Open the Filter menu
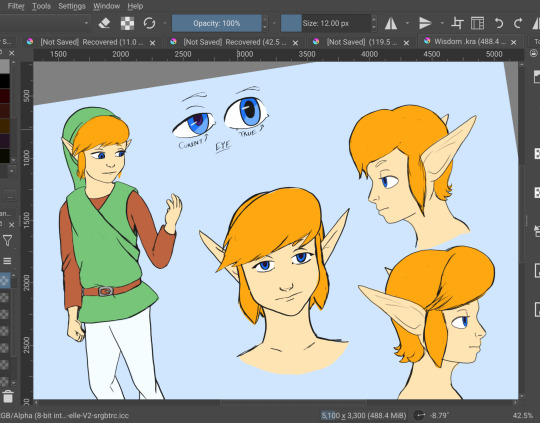 (16, 6)
